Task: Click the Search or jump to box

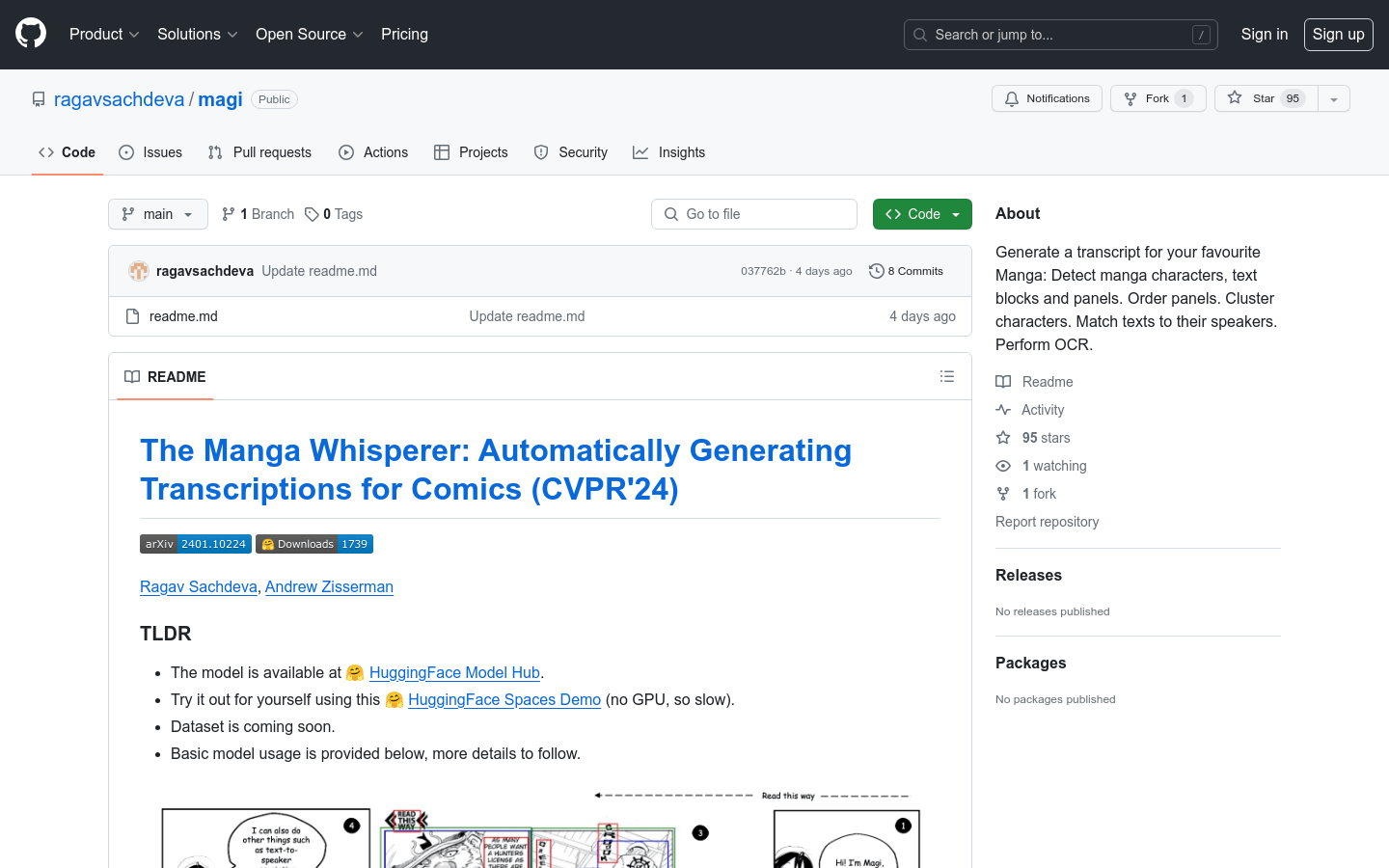Action: click(1060, 35)
